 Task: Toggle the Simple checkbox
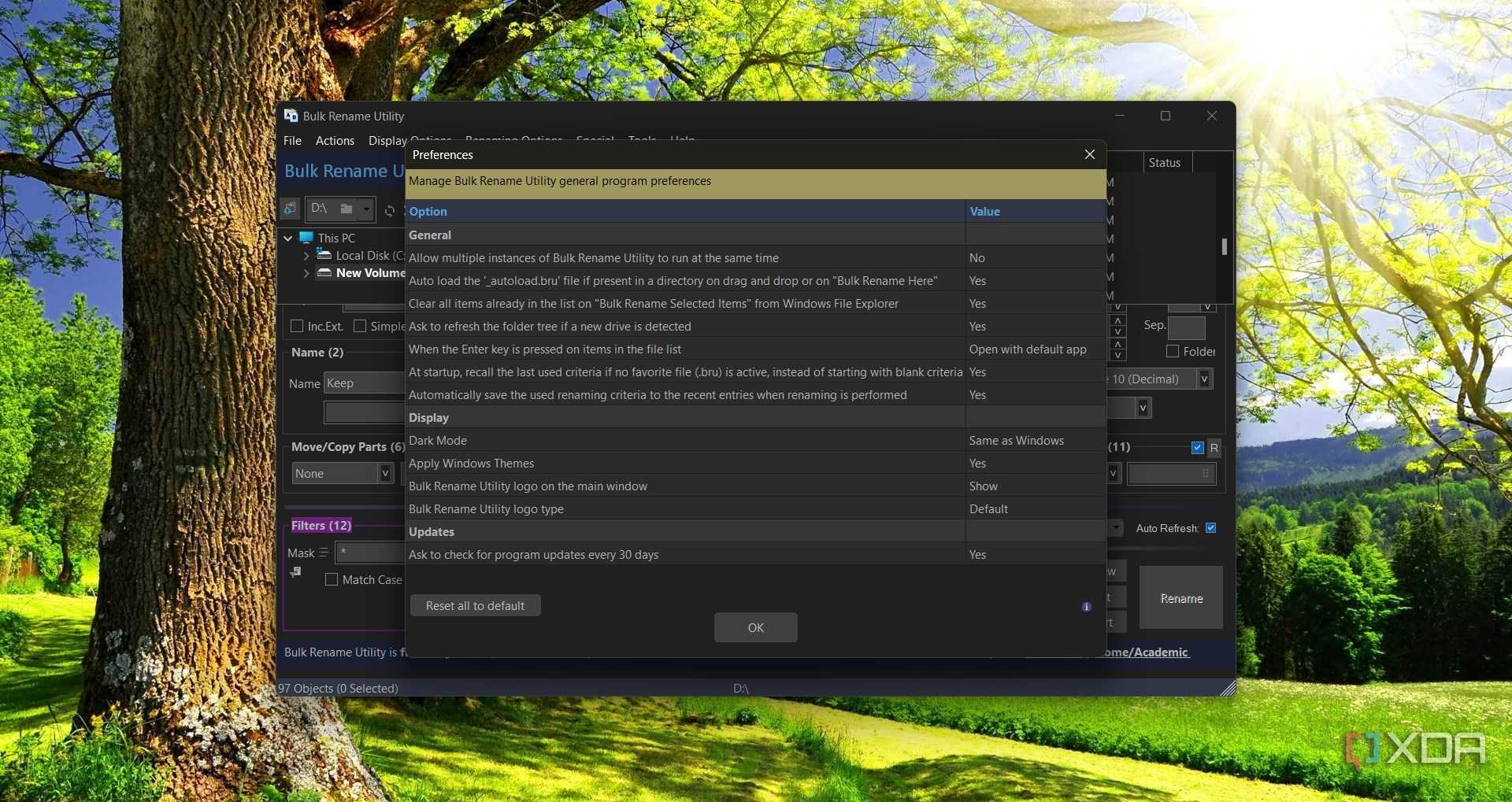click(360, 326)
